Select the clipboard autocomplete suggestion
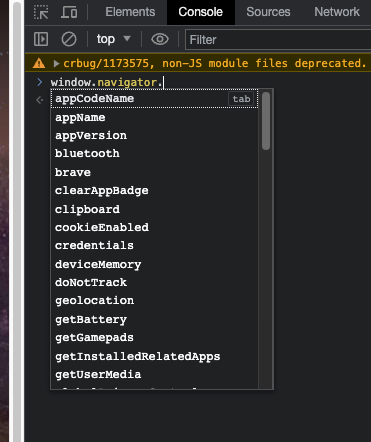This screenshot has width=371, height=442. (x=154, y=209)
